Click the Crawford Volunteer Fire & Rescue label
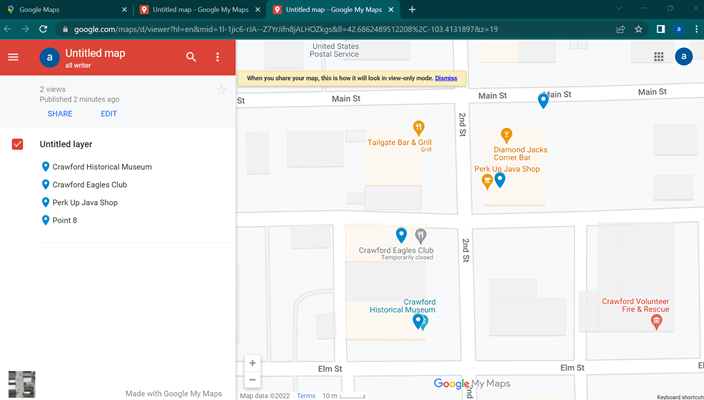The image size is (704, 400). pos(635,305)
